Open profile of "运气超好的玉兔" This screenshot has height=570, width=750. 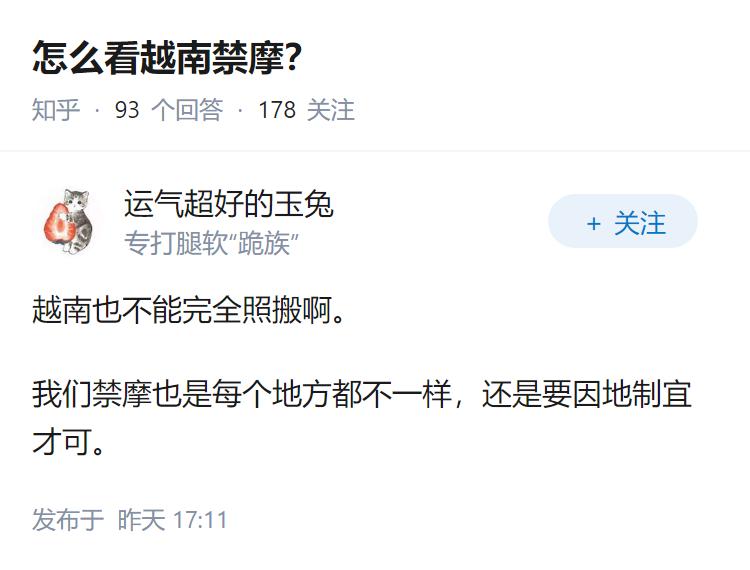click(228, 204)
